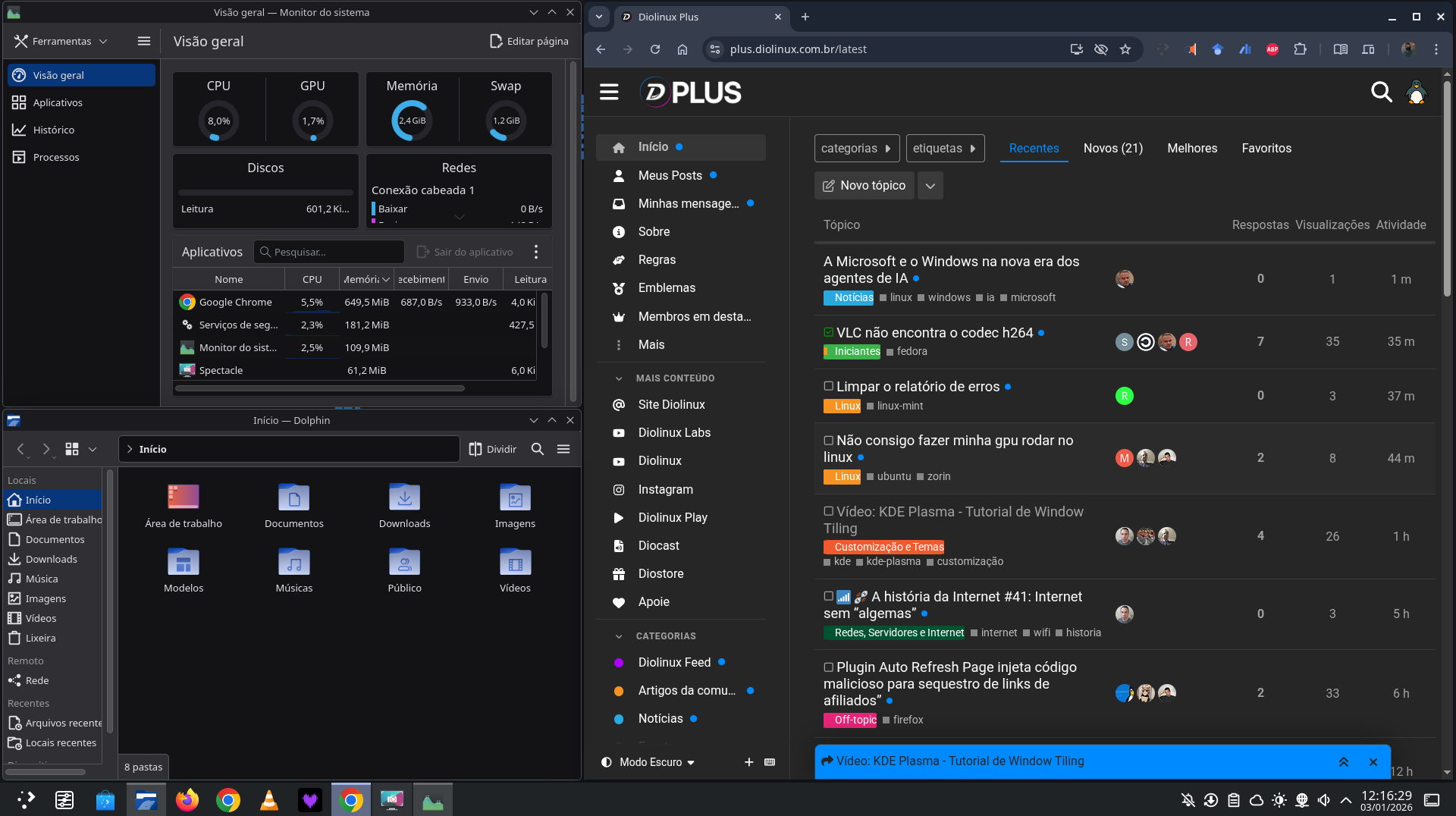Screen dimensions: 1456x816
Task: Click the Dividir split view button
Action: [493, 449]
